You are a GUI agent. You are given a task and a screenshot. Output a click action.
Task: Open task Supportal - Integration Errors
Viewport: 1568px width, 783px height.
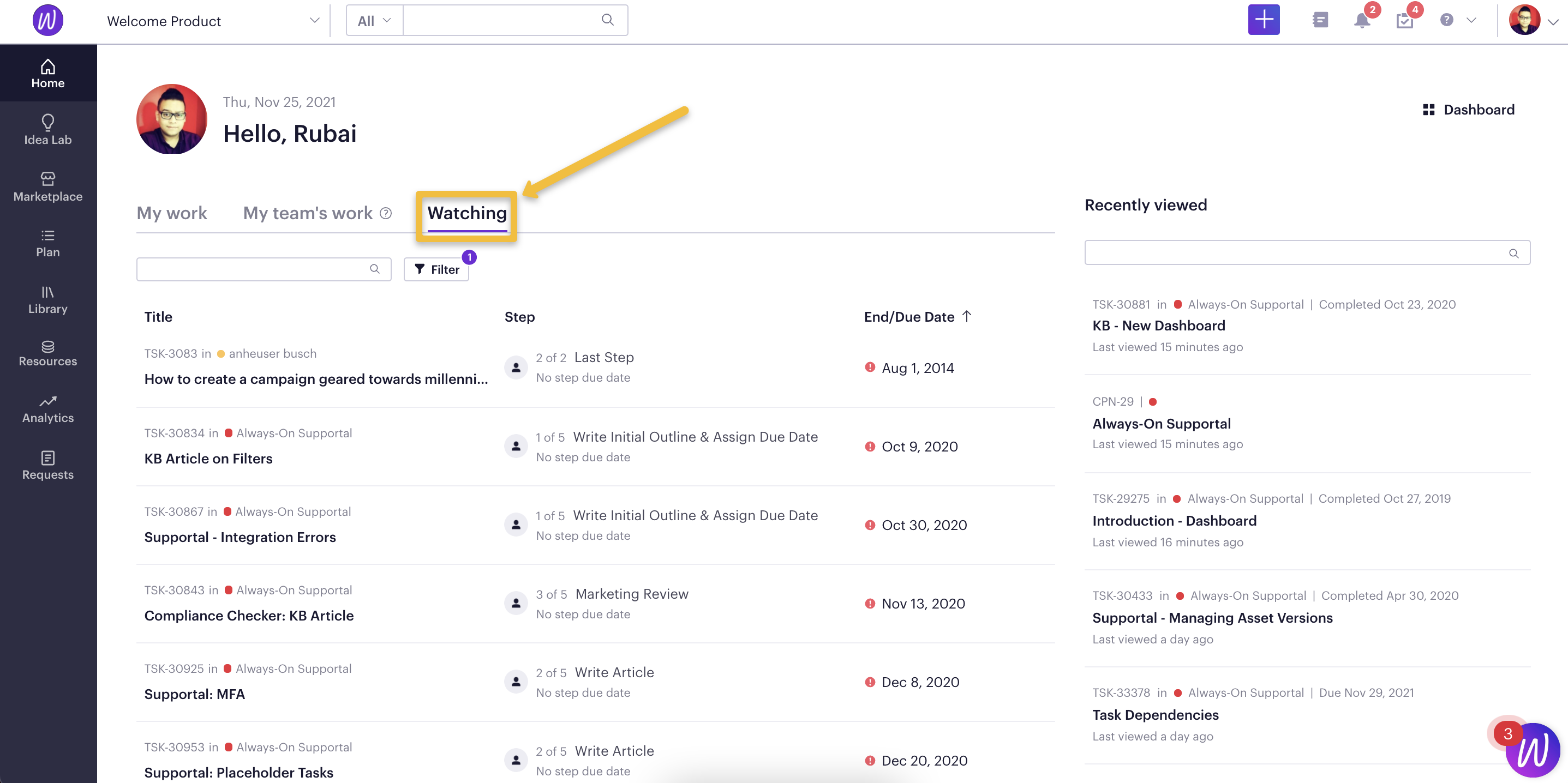(240, 537)
